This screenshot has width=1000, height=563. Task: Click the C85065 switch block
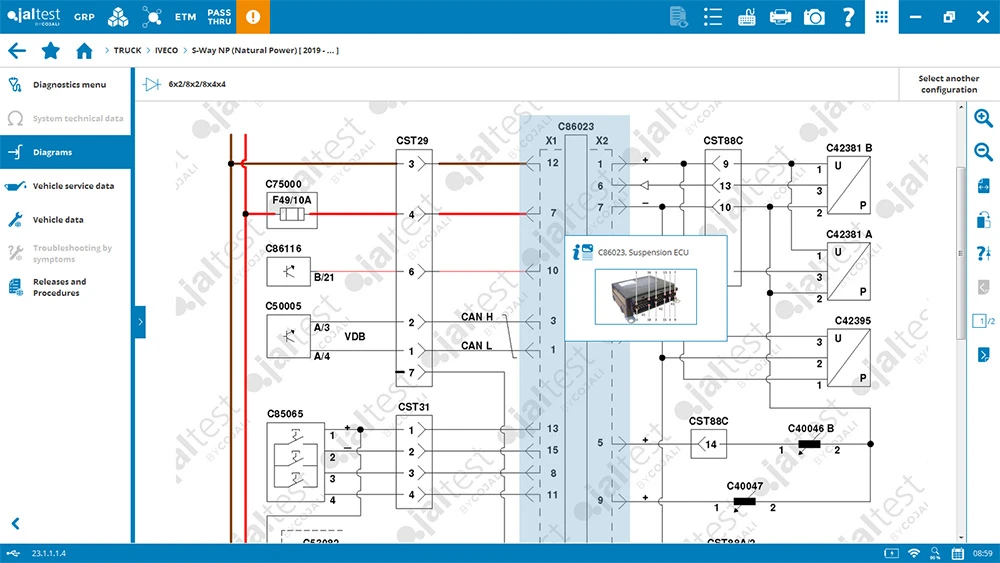pos(295,463)
